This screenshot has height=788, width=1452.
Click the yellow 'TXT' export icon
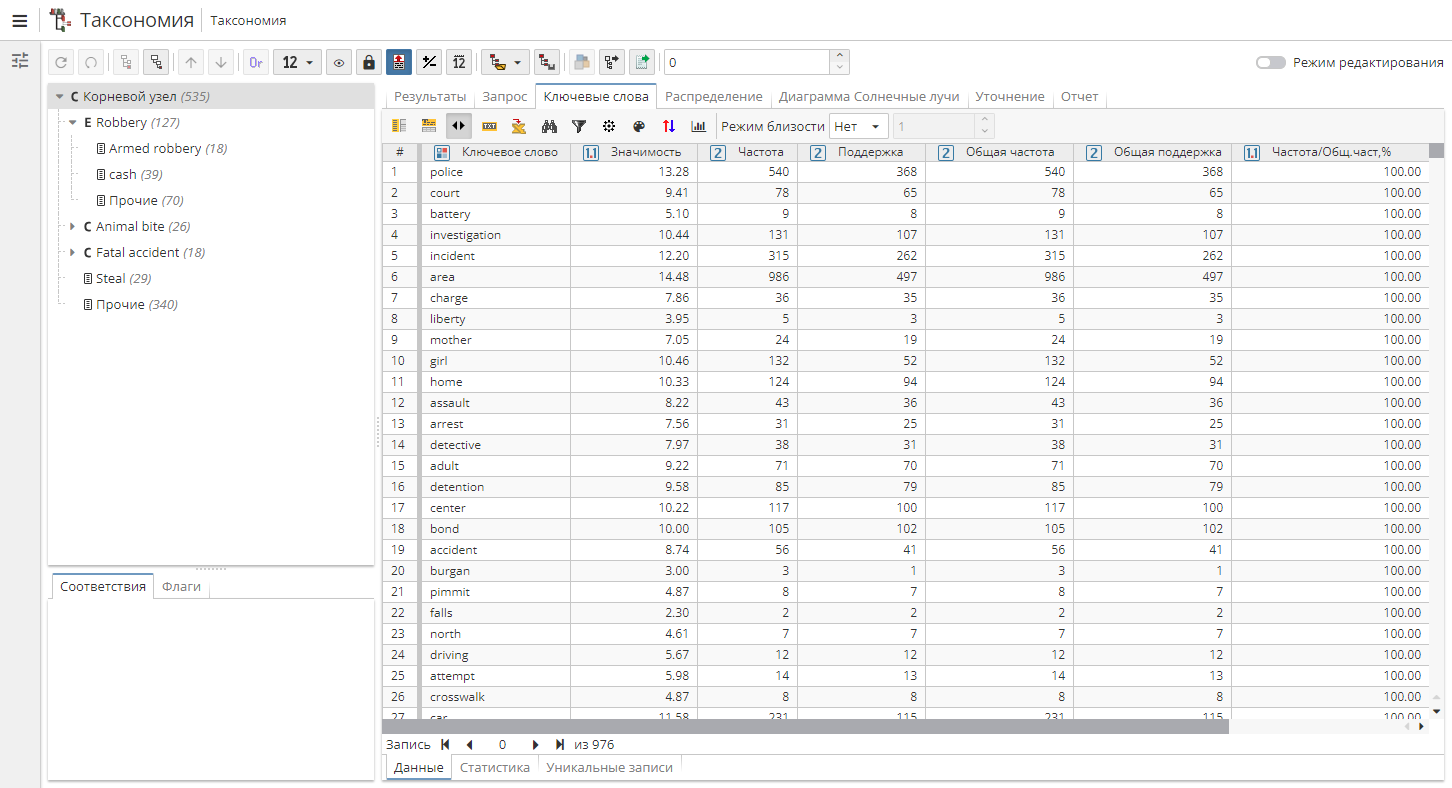point(489,126)
